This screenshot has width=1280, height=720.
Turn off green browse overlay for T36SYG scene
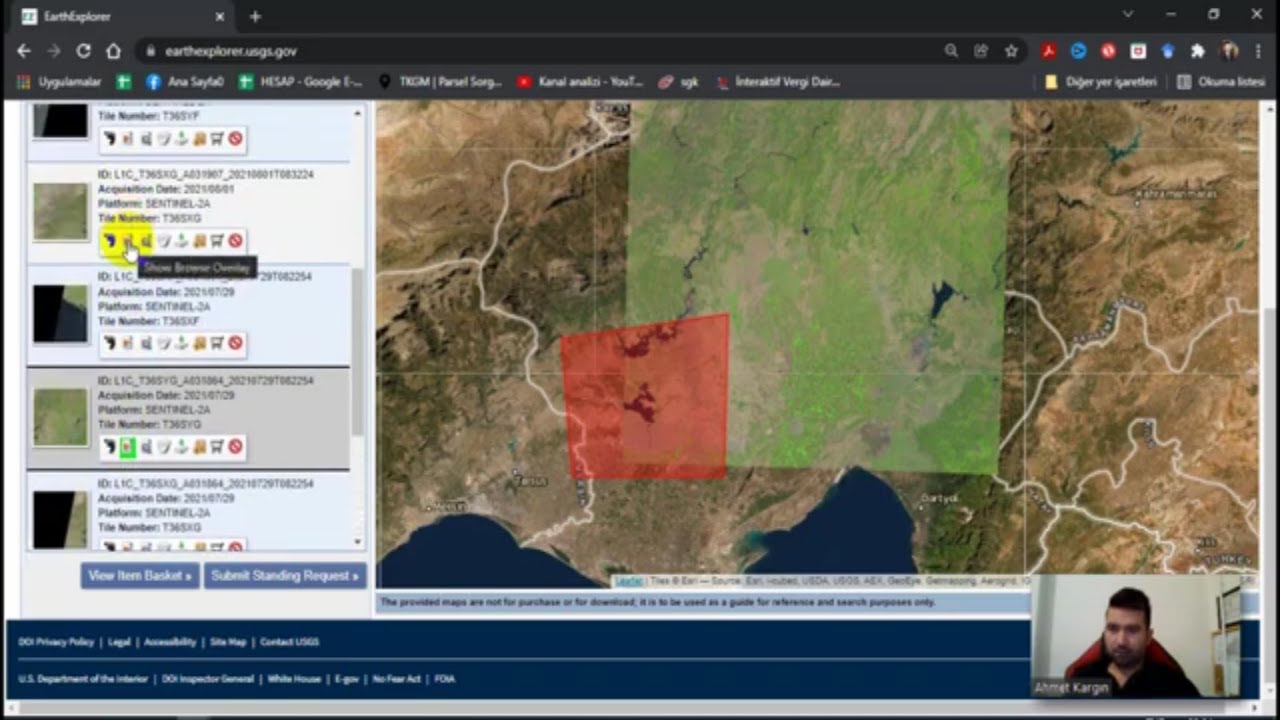coord(128,447)
